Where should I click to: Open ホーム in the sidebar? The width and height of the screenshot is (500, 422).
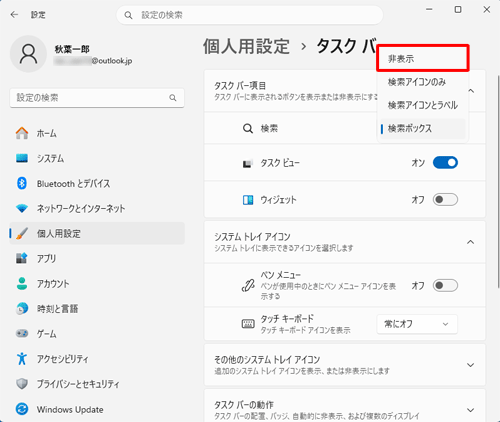point(97,133)
